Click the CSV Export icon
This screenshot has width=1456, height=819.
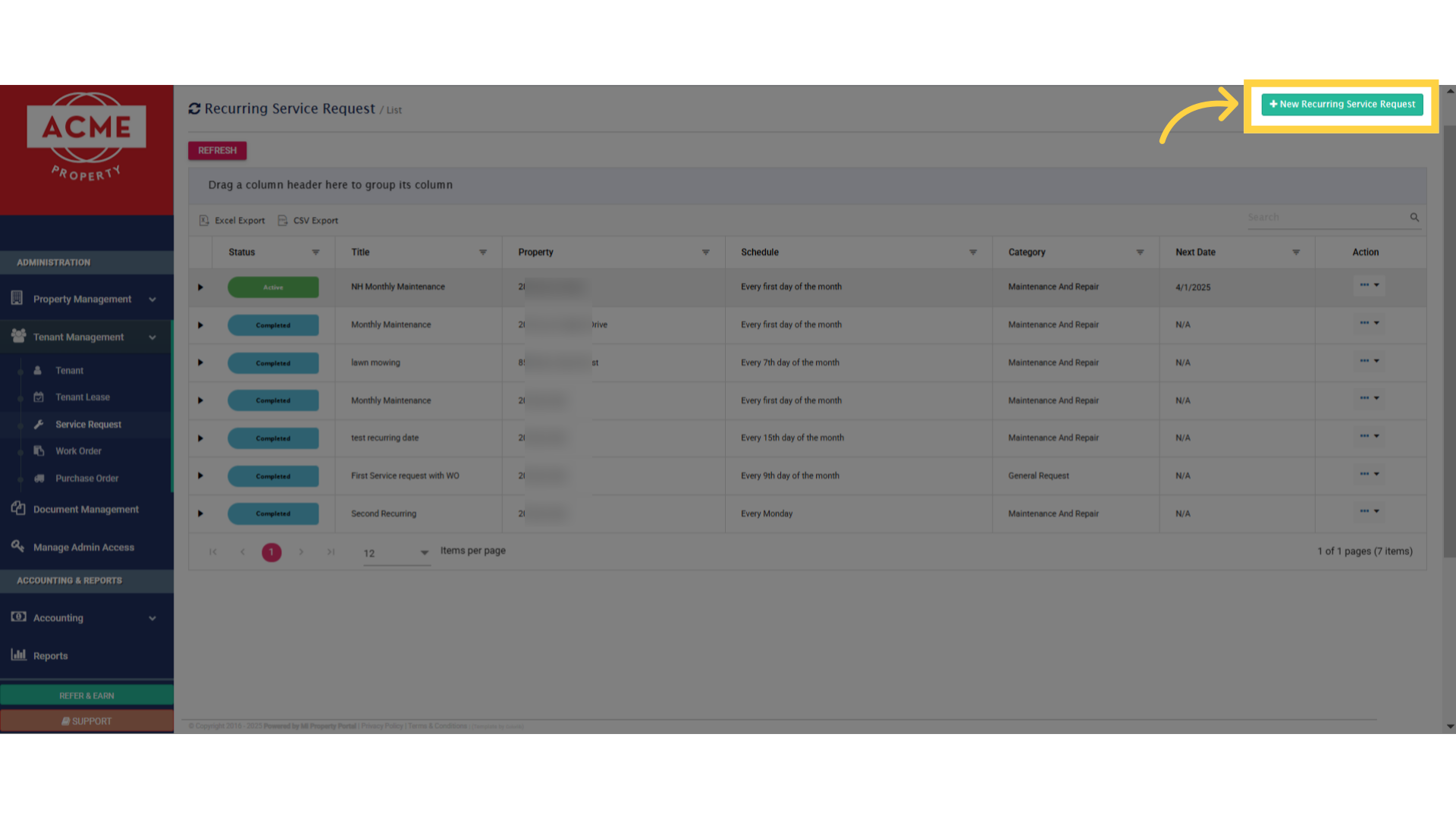282,221
